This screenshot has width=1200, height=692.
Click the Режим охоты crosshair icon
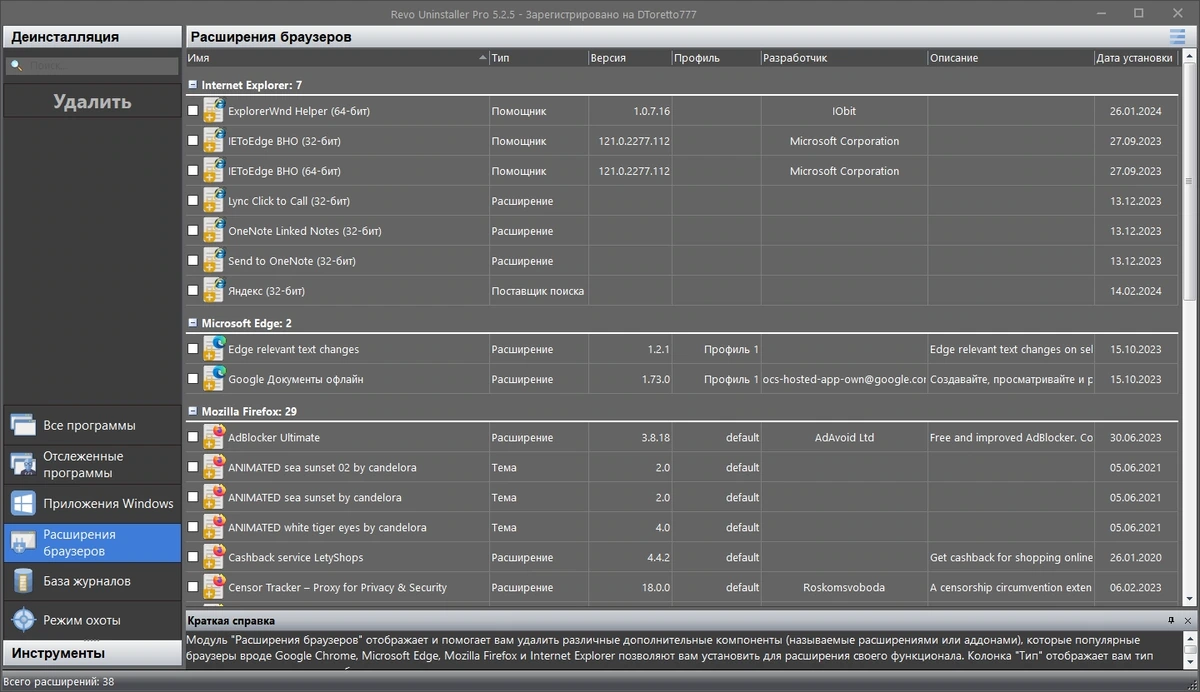(x=23, y=620)
